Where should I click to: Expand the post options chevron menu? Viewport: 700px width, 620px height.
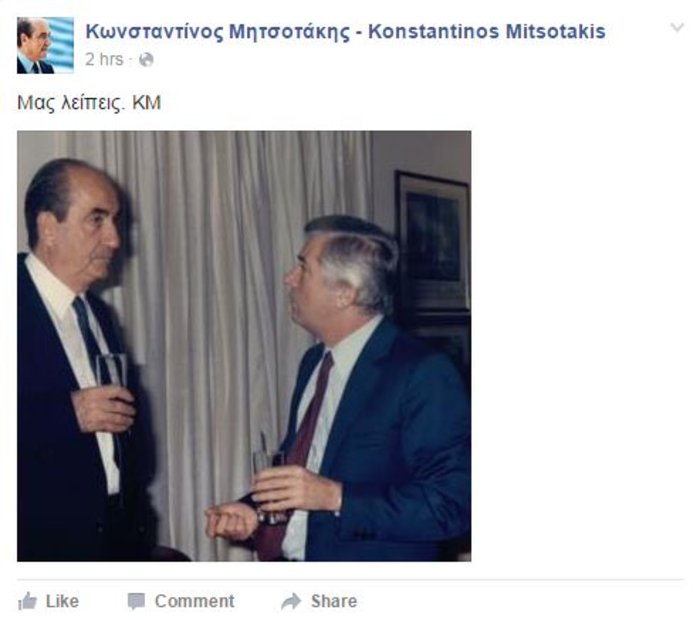[677, 28]
